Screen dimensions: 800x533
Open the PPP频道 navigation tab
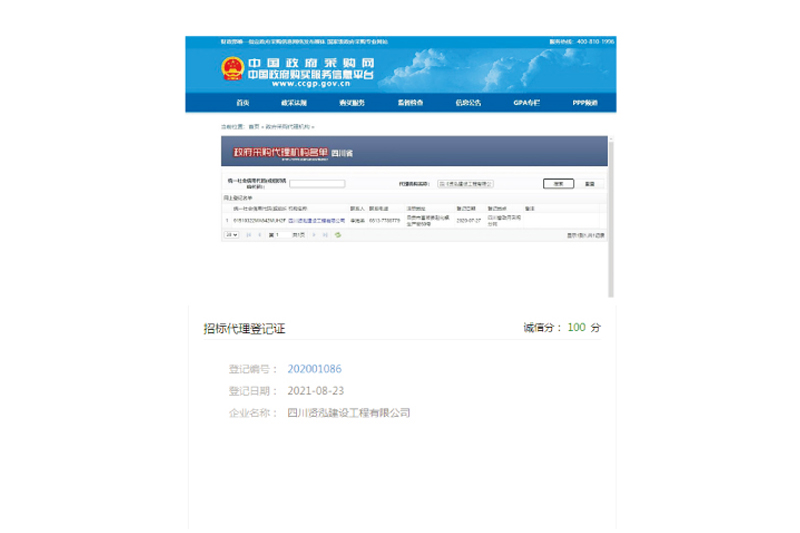tap(585, 103)
